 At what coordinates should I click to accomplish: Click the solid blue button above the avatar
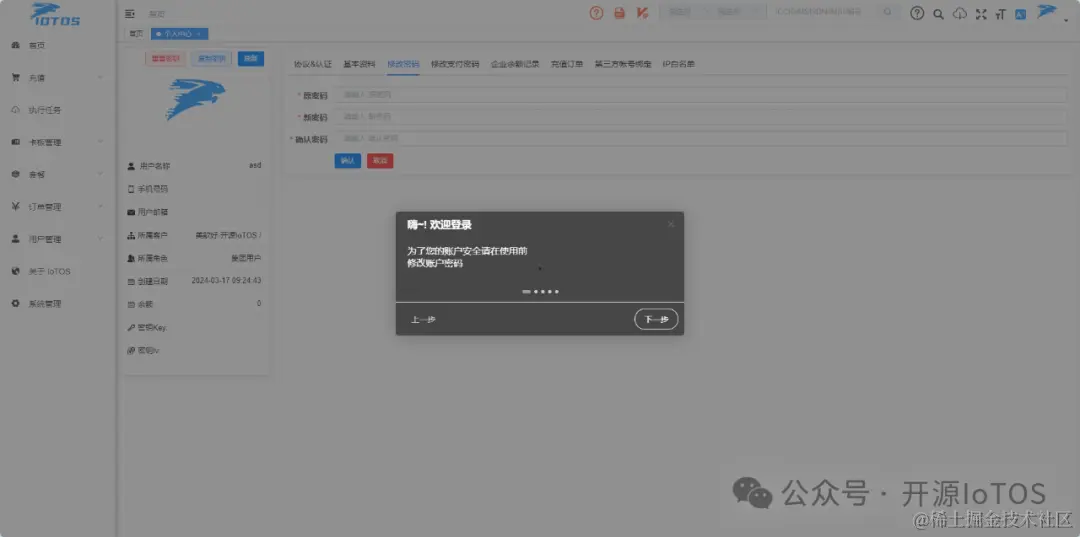click(x=251, y=59)
